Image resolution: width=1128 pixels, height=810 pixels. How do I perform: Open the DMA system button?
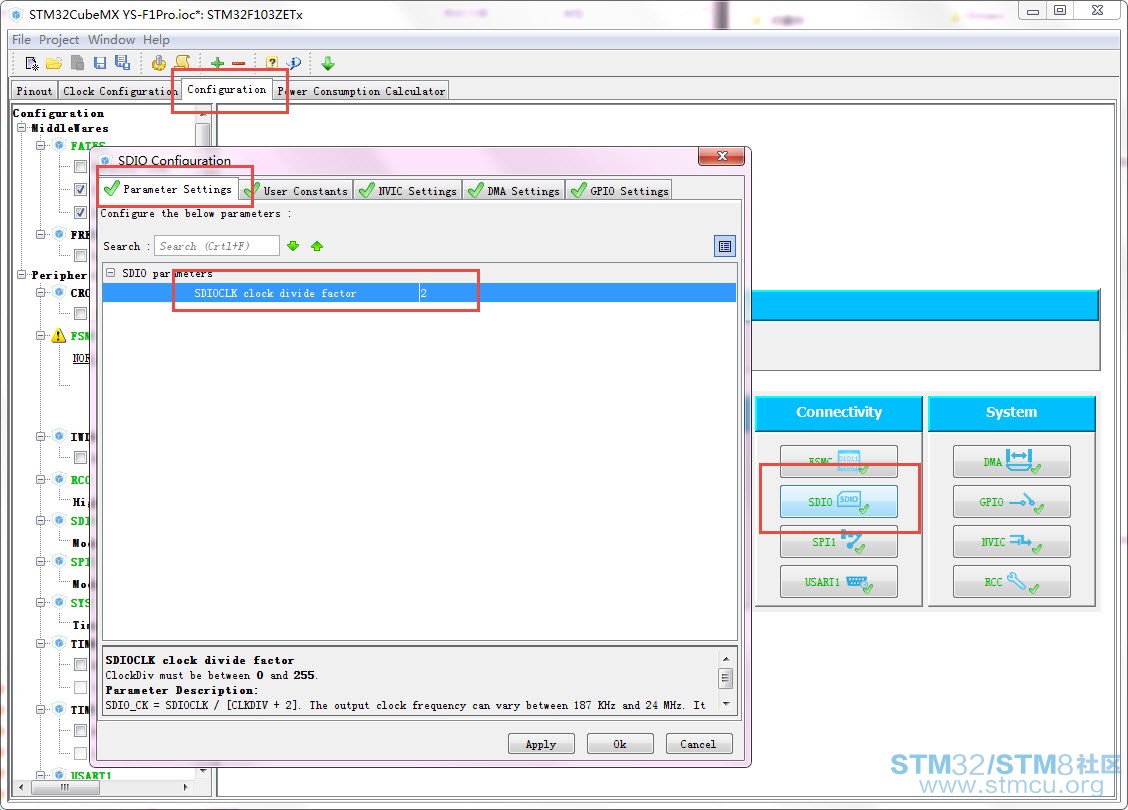(1011, 461)
